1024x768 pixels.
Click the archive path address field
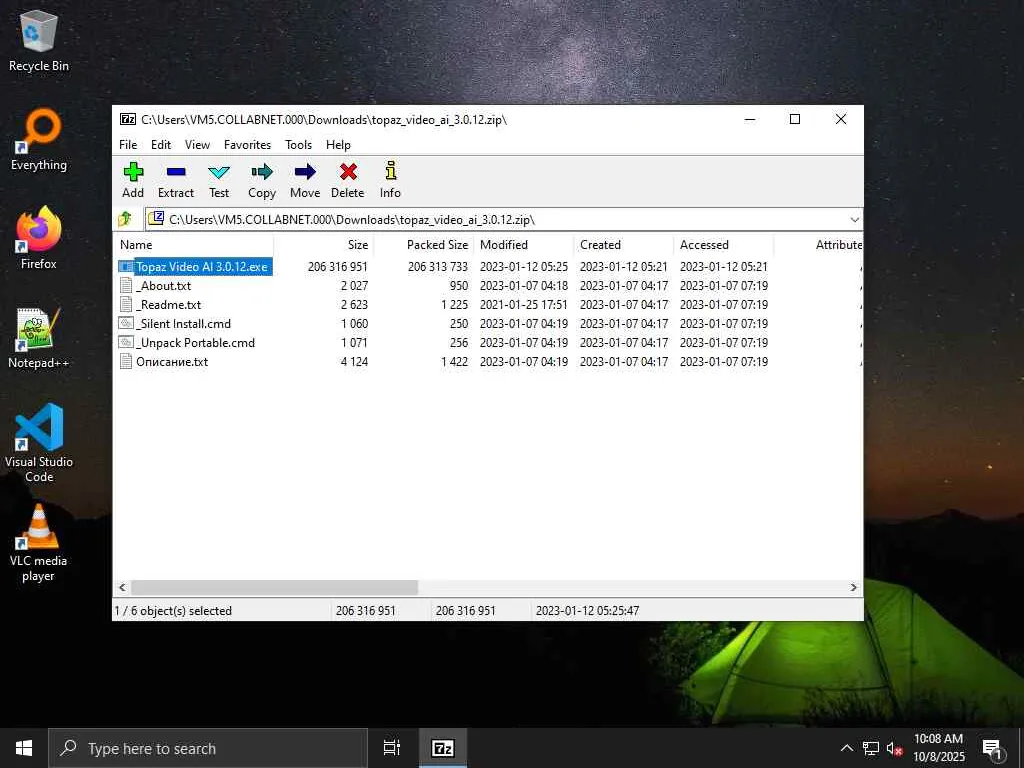click(496, 219)
